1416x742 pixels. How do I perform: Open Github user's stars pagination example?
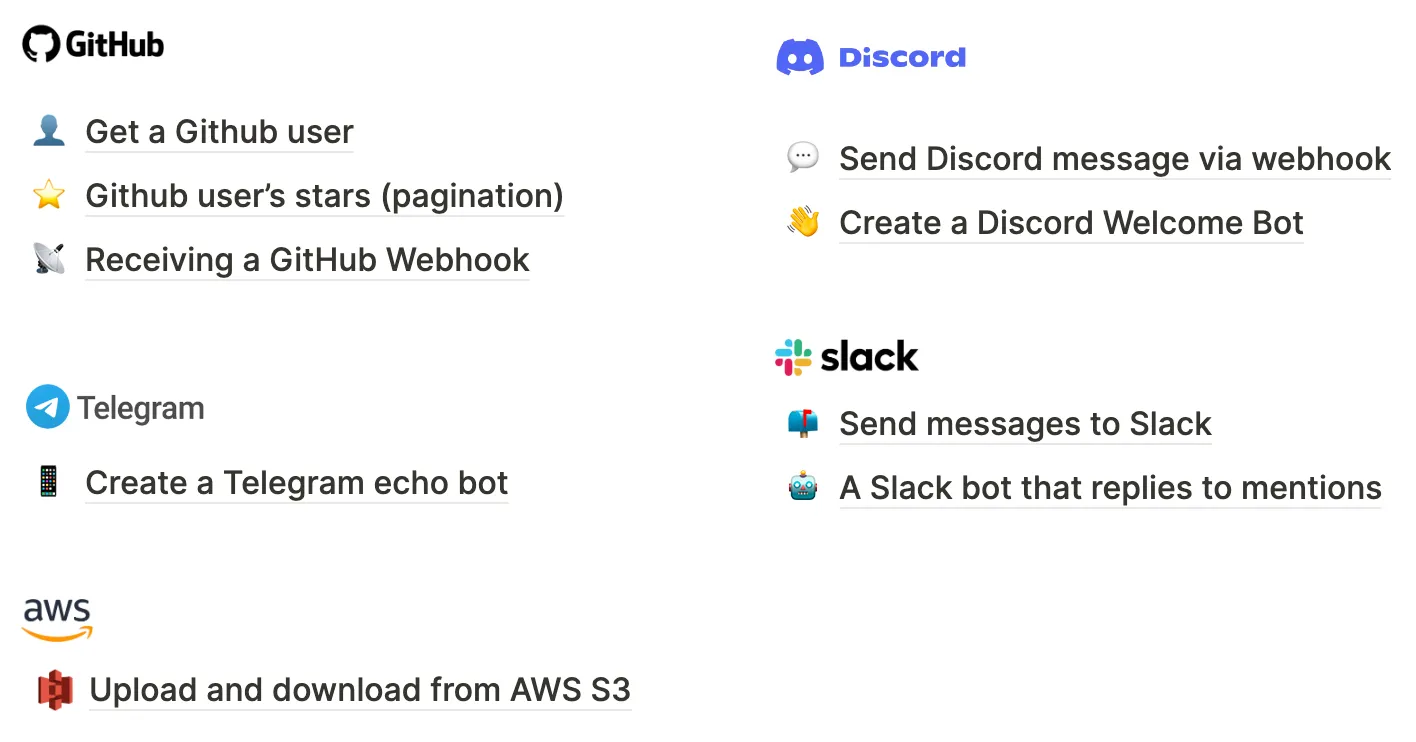pos(324,196)
